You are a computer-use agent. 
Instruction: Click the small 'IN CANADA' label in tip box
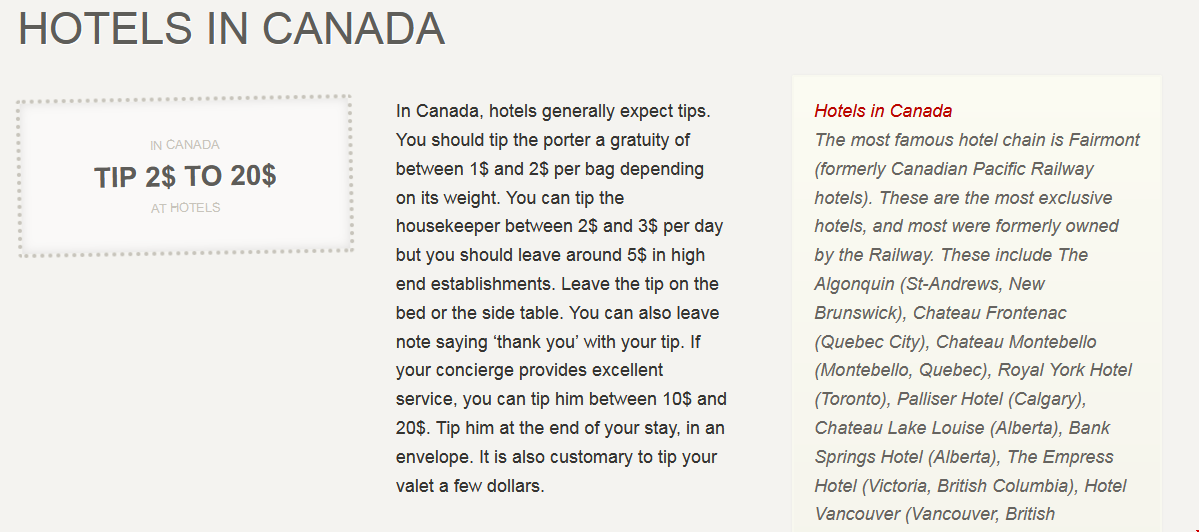[x=185, y=145]
